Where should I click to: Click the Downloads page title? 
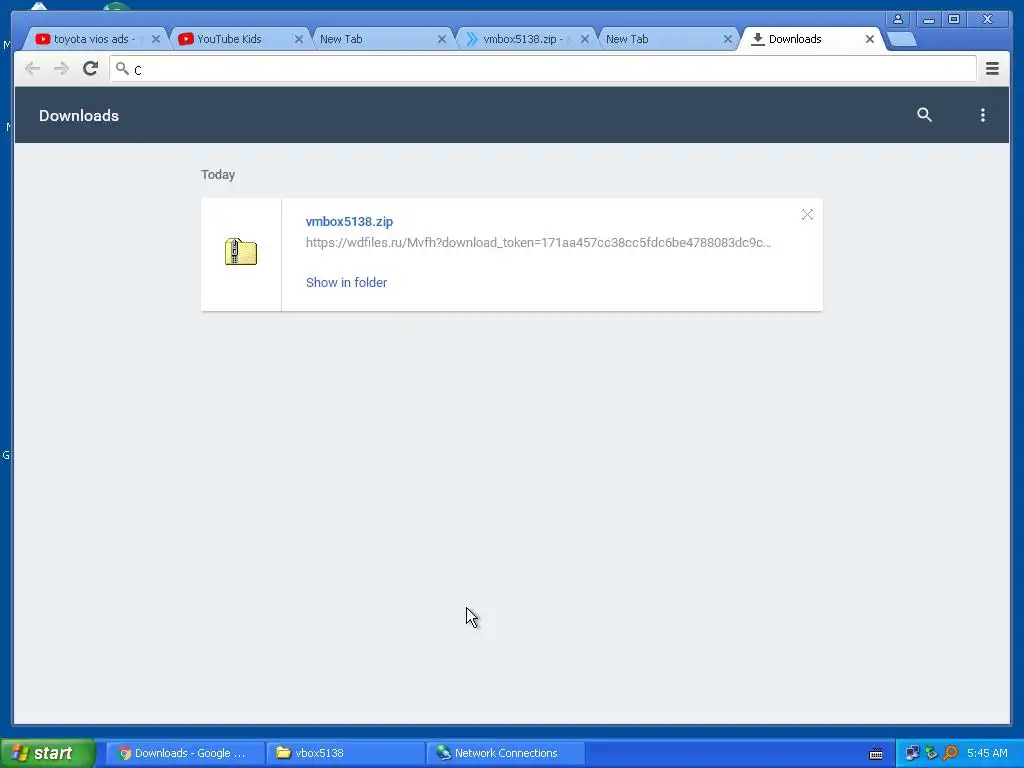pyautogui.click(x=79, y=116)
